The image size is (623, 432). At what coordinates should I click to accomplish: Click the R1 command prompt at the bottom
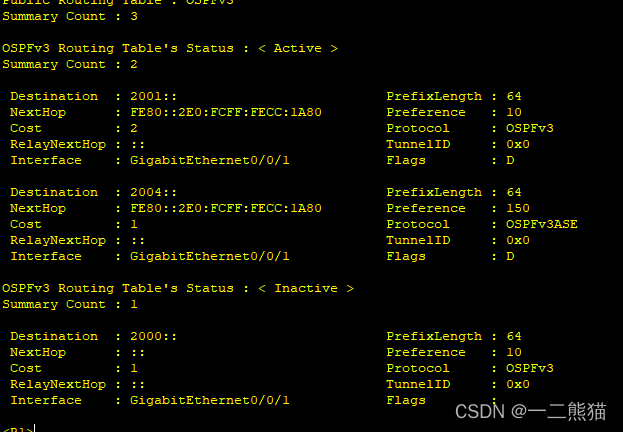pyautogui.click(x=18, y=429)
